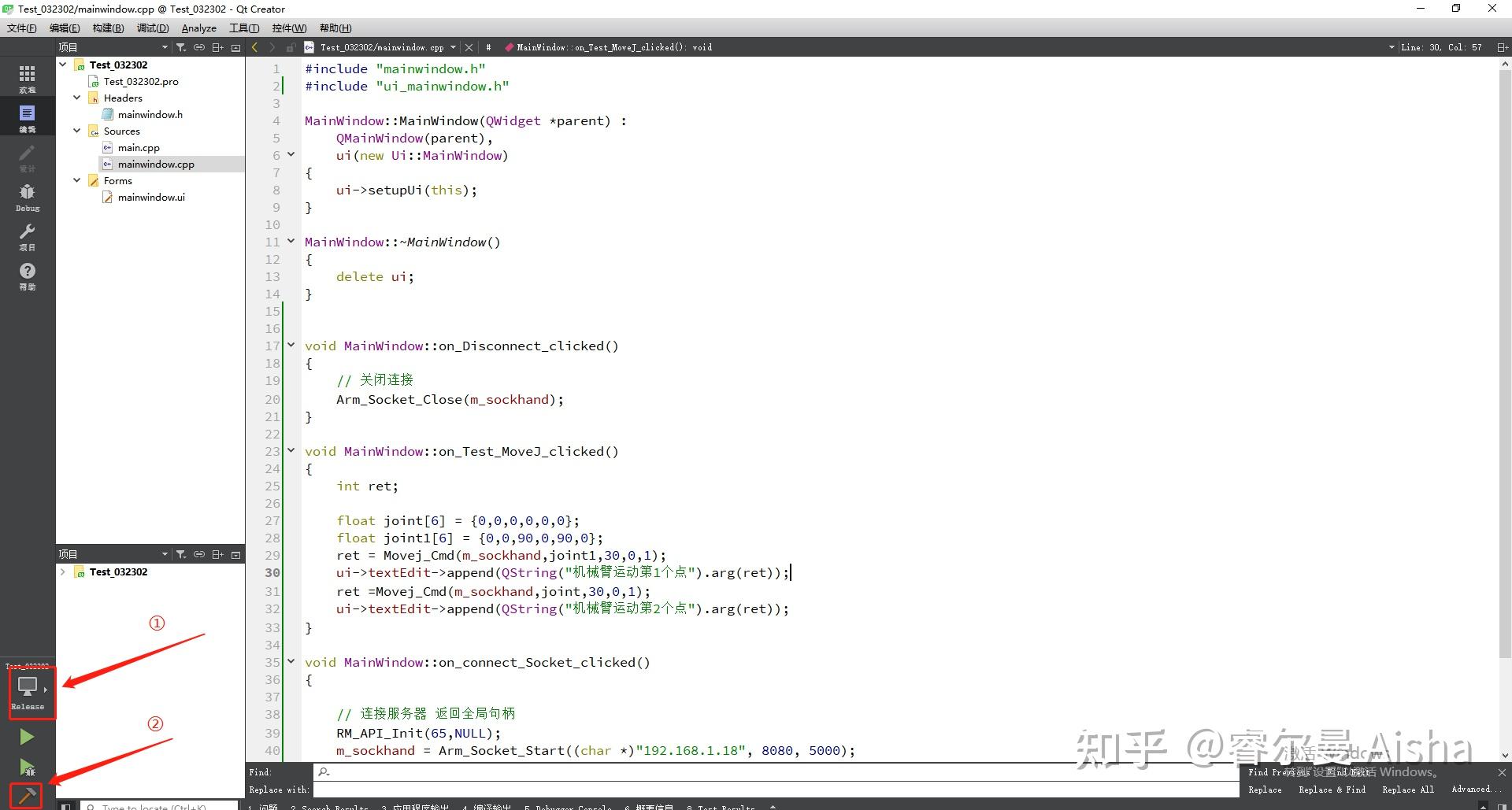
Task: Open Debug mode in the sidebar
Action: (27, 197)
